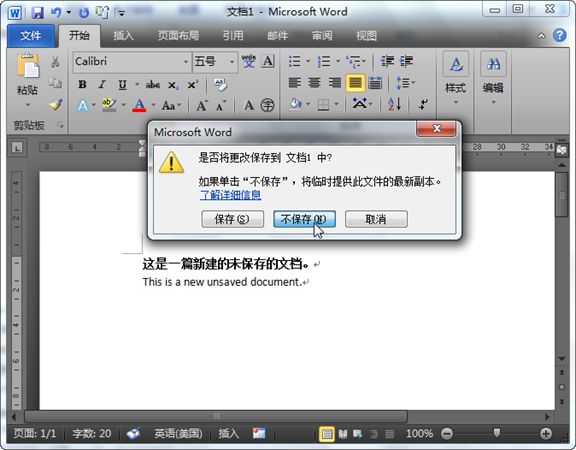Click the vertical scrollbar thumb
The image size is (576, 450).
tap(562, 195)
